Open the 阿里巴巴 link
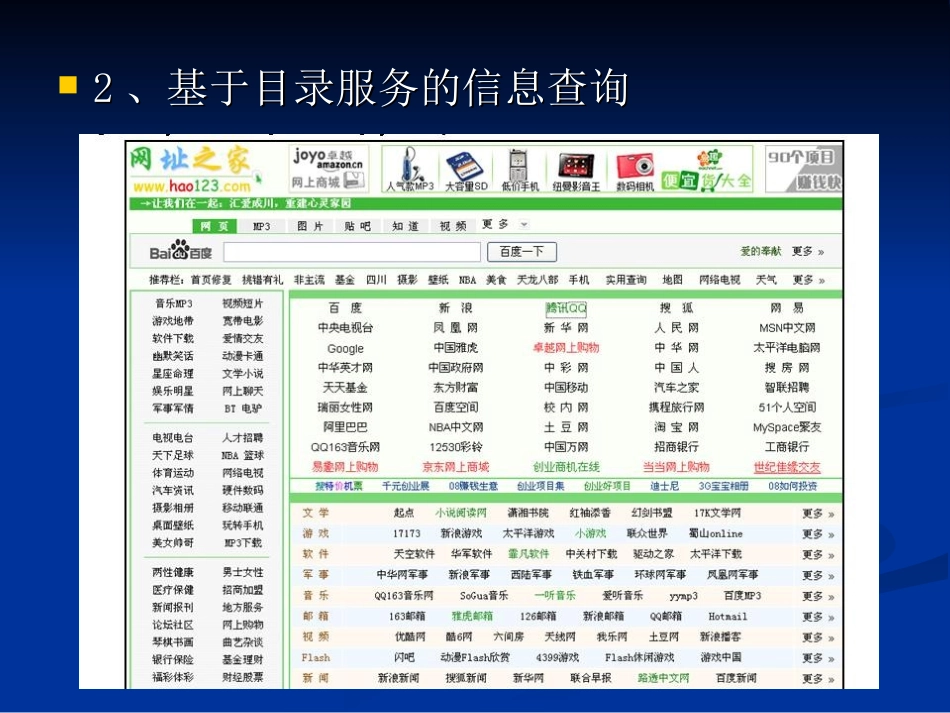The height and width of the screenshot is (713, 950). pos(345,427)
